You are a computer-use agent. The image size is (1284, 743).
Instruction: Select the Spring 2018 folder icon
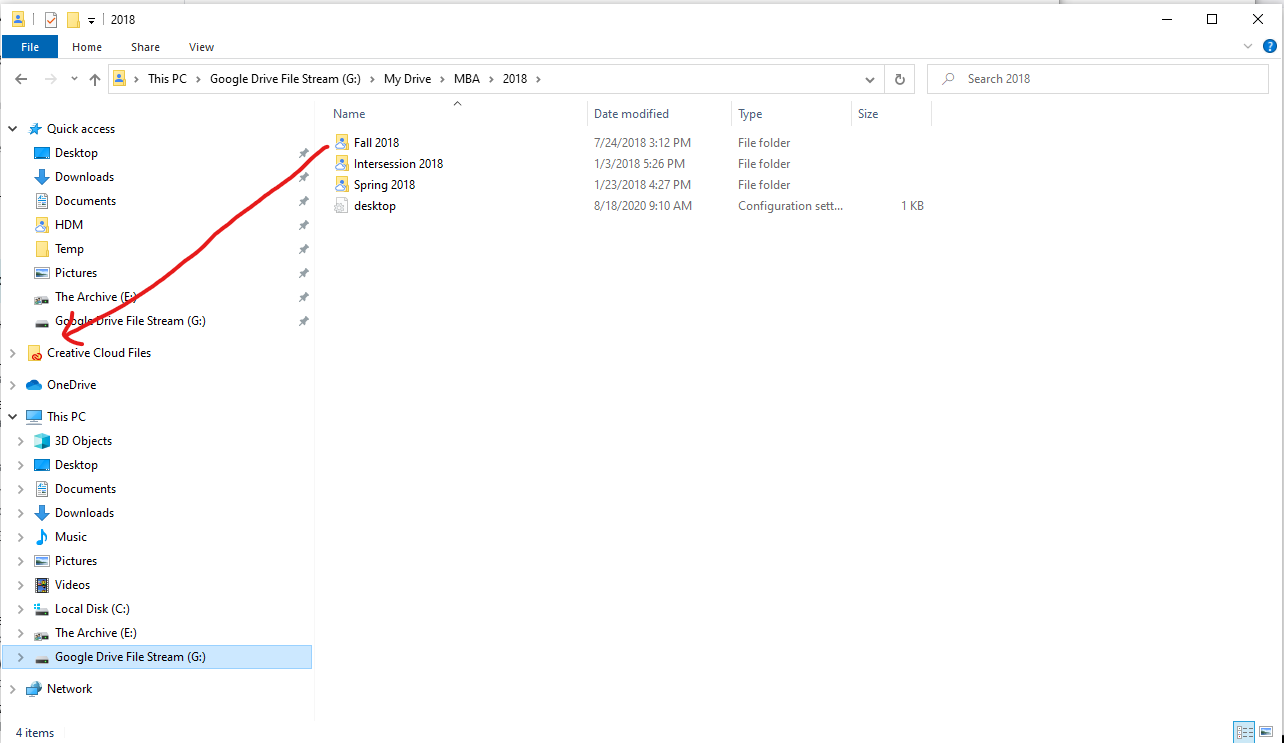(x=341, y=185)
